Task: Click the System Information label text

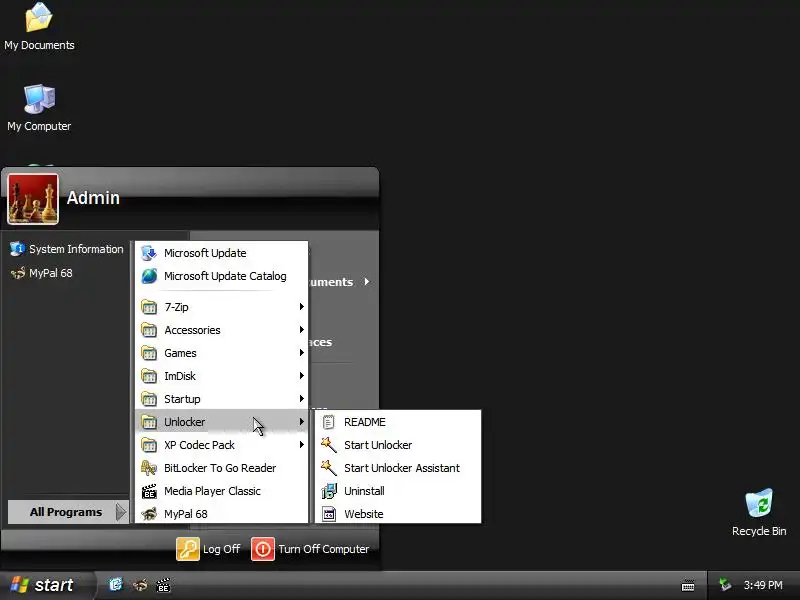Action: 76,249
